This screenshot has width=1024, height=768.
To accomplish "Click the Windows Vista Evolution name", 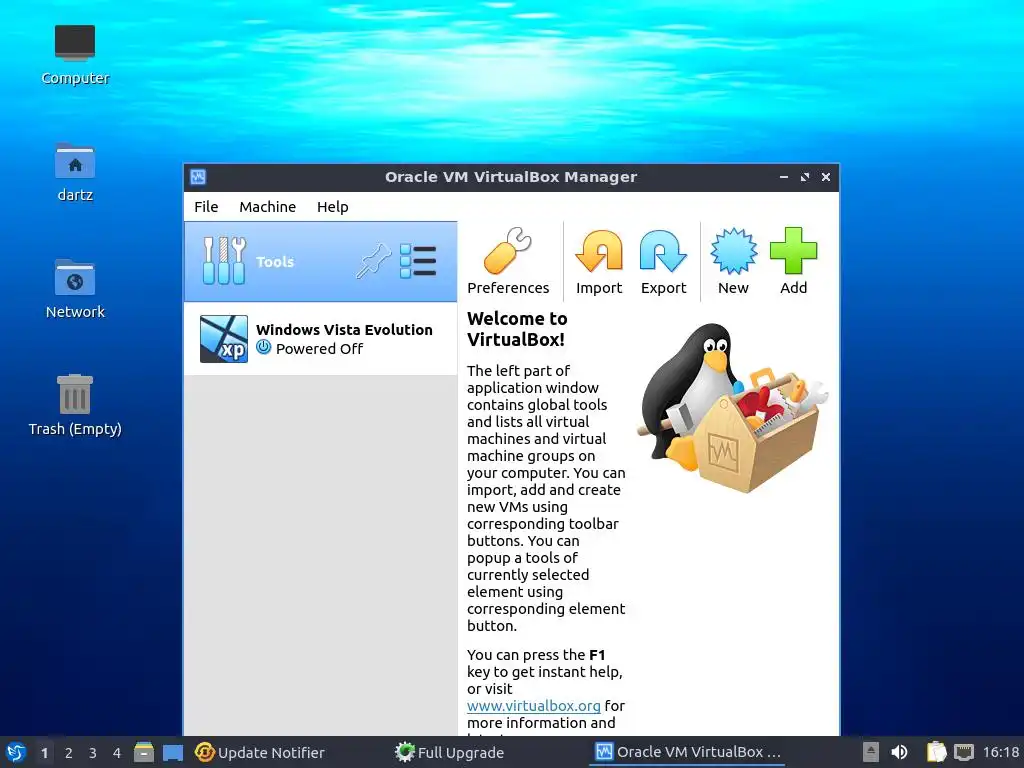I will pos(344,330).
